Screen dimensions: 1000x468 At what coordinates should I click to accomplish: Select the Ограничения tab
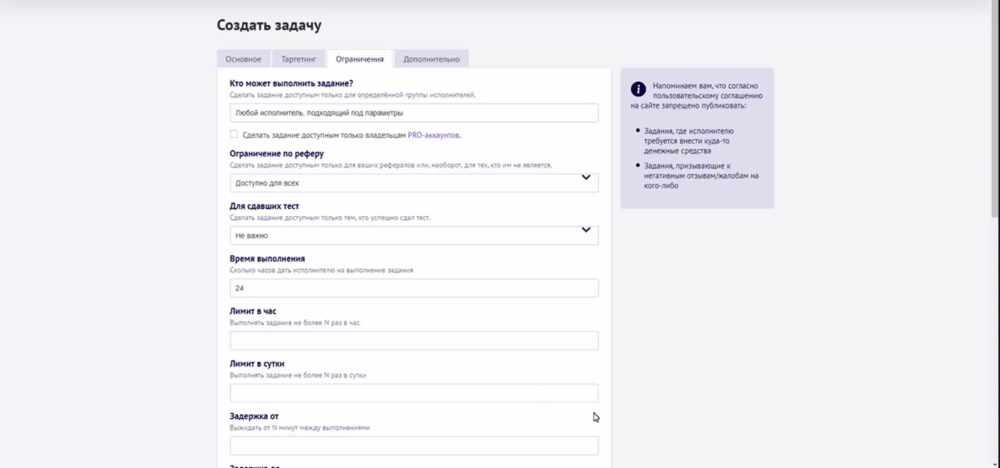click(x=360, y=59)
